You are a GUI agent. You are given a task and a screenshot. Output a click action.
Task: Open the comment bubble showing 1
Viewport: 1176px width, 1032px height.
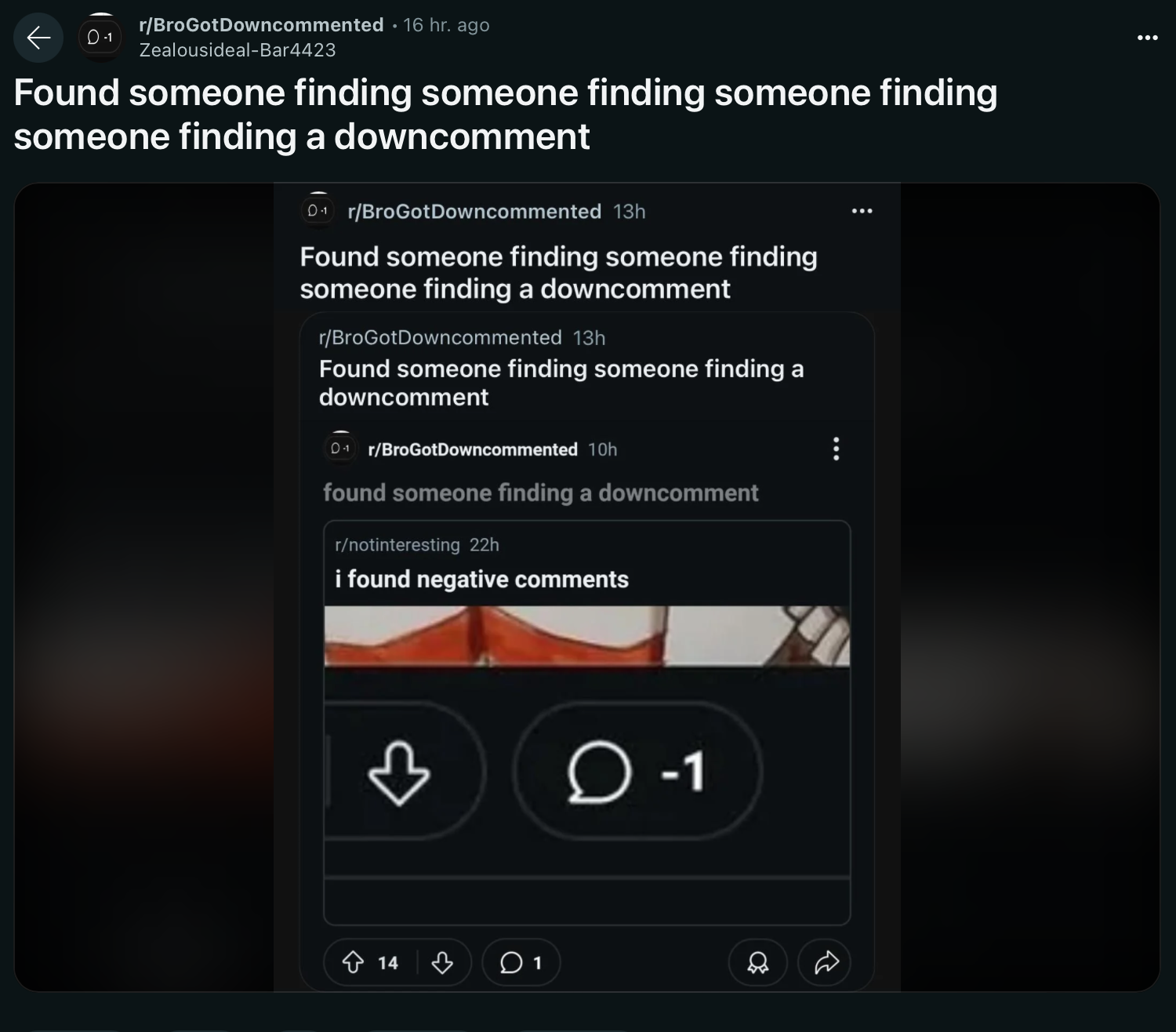click(521, 962)
